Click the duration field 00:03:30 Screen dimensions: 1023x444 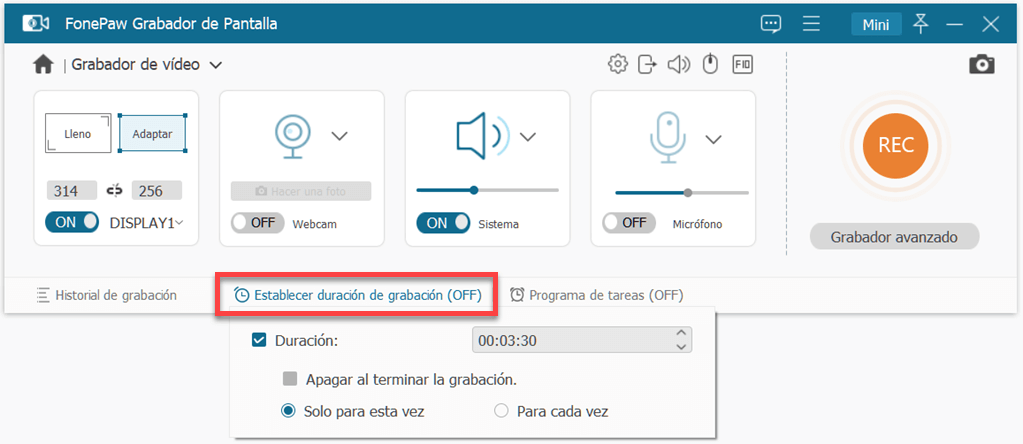pos(581,340)
